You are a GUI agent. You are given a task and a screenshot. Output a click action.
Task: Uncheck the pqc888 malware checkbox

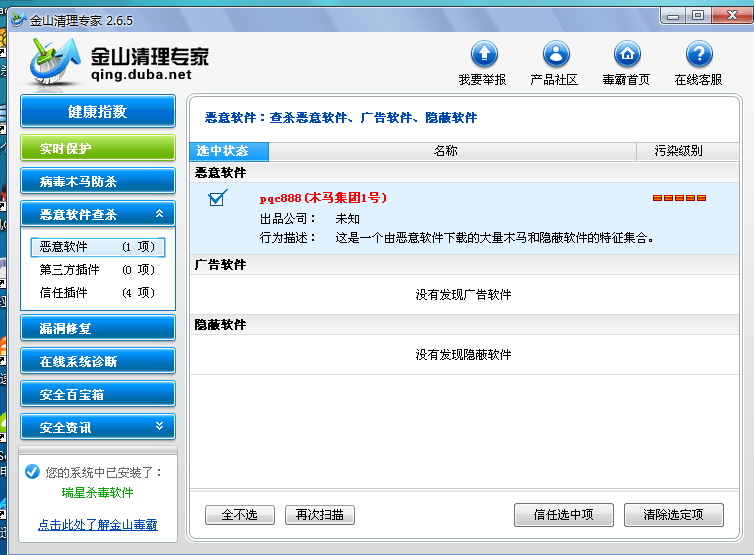click(217, 198)
